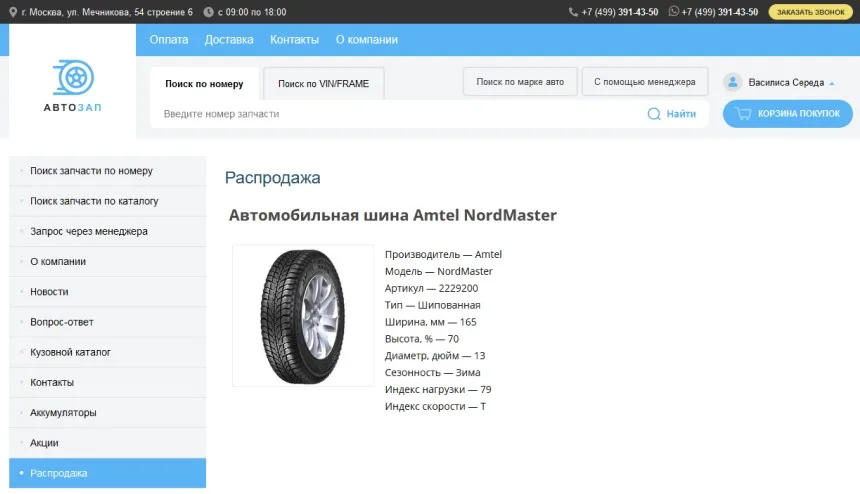Click the Поиск по марке авто button
This screenshot has width=860, height=494.
click(x=520, y=82)
